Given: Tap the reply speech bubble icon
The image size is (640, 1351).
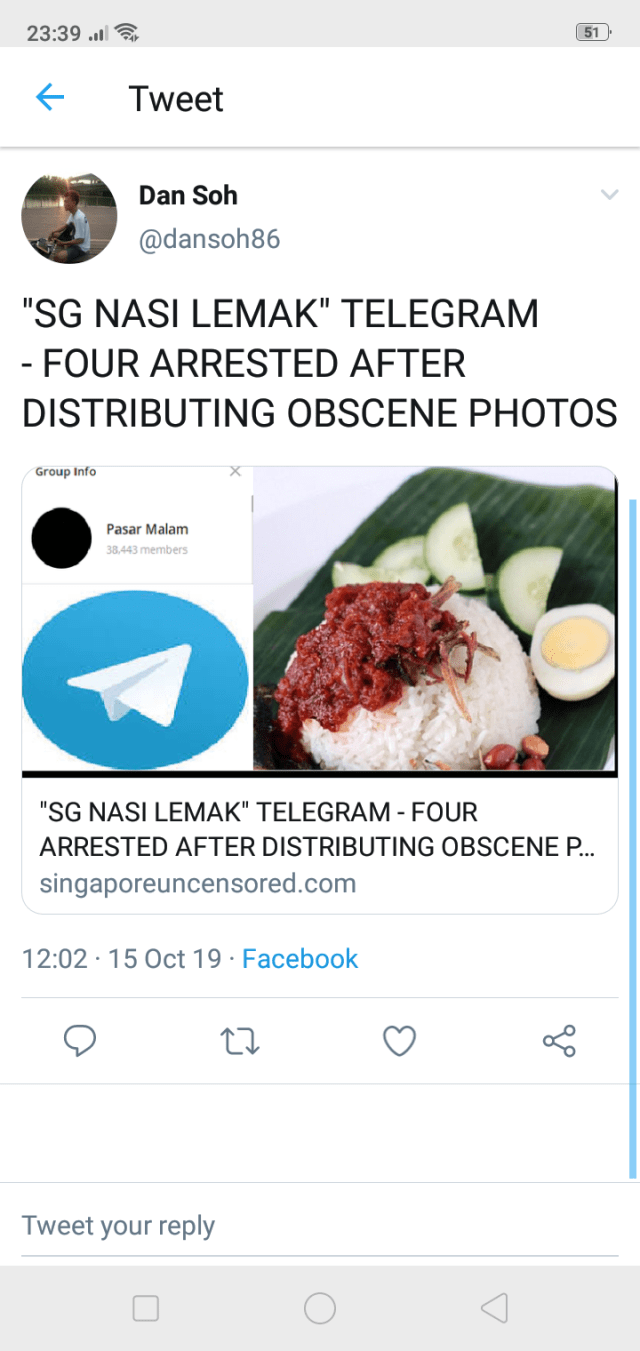Looking at the screenshot, I should coord(80,1041).
